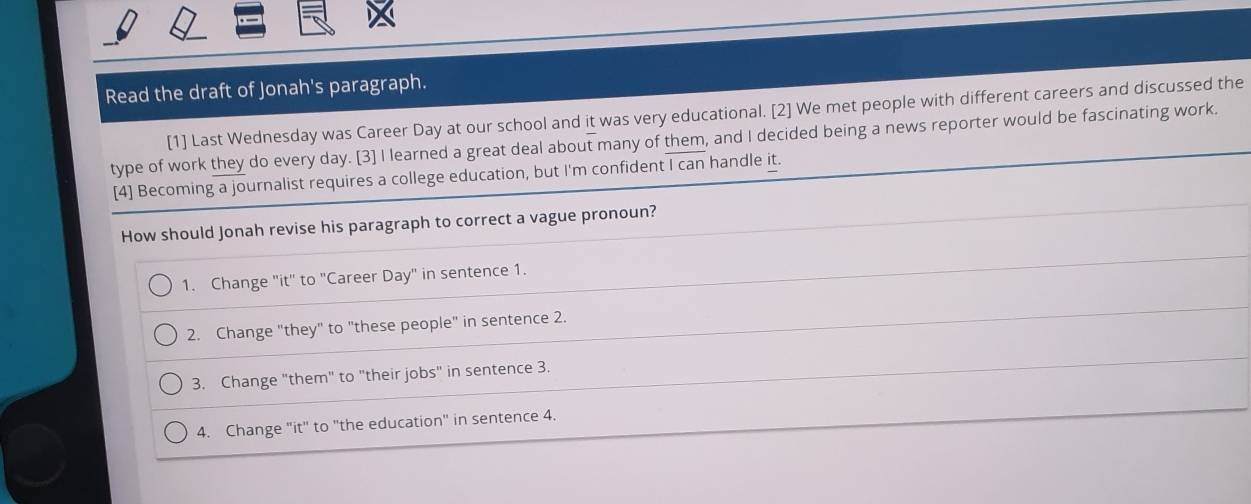The height and width of the screenshot is (504, 1251).
Task: Select radio button for answer 2
Action: 165,335
